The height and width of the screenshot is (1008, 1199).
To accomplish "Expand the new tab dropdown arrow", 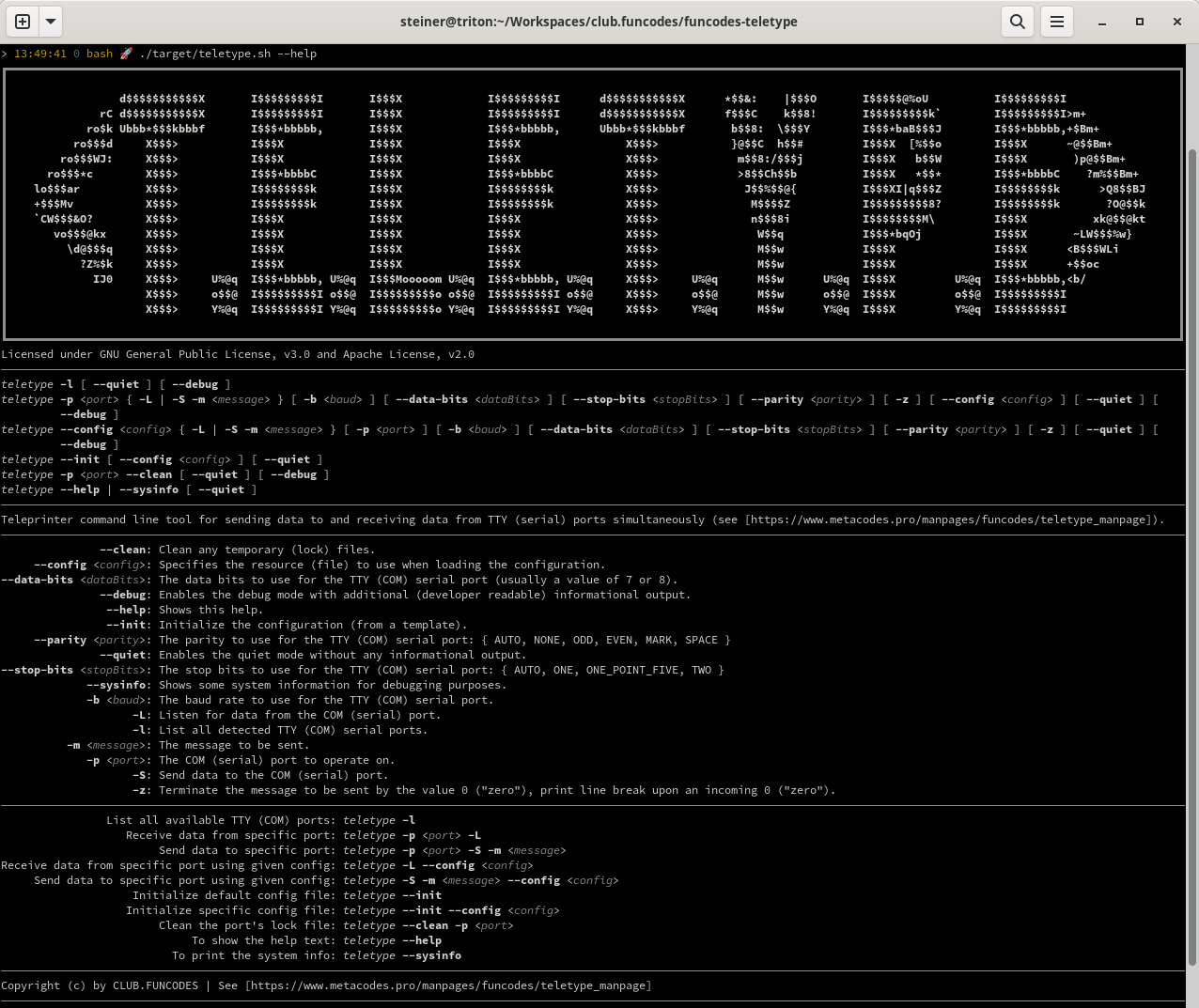I will coord(51,21).
